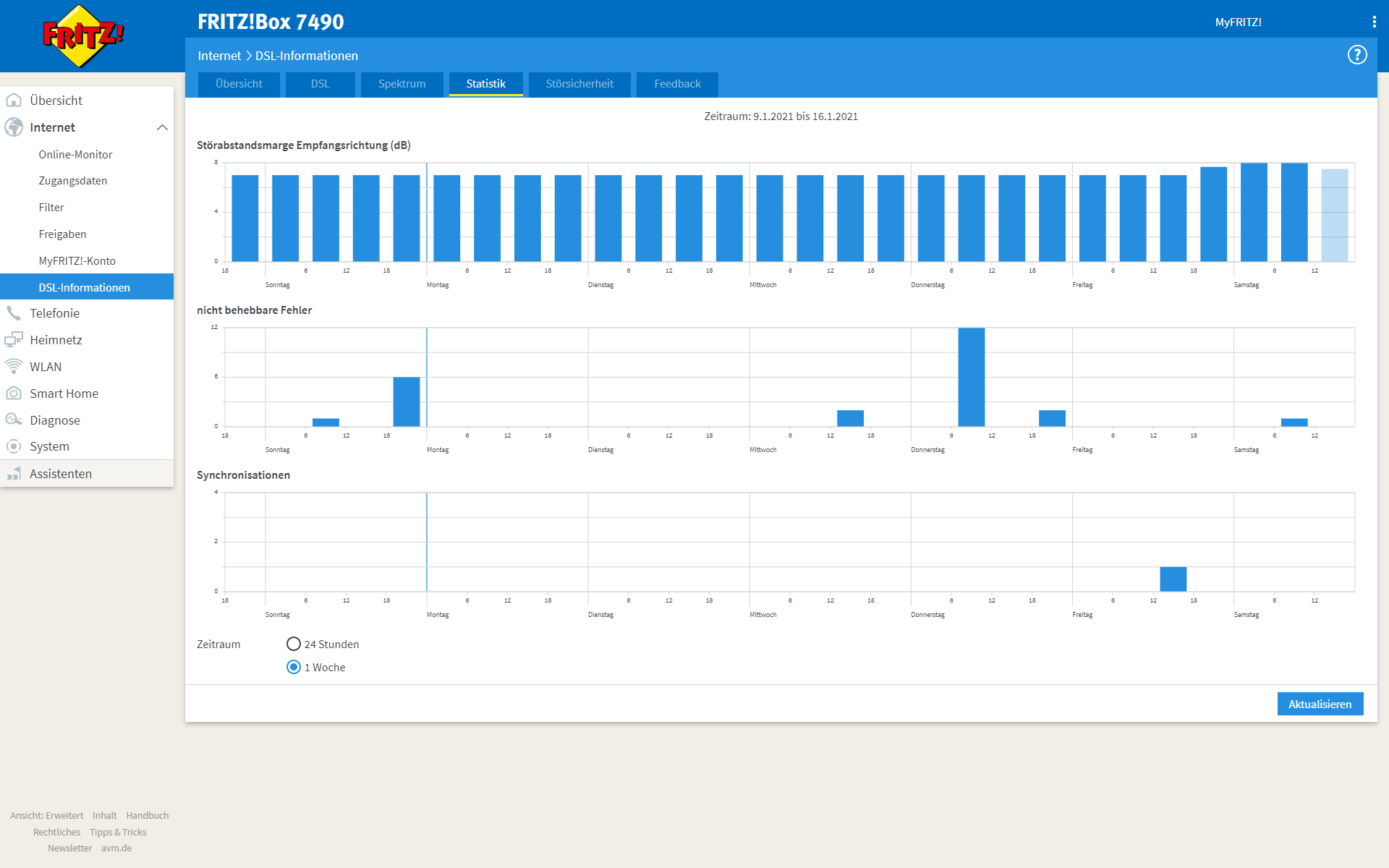
Task: Collapse the Internet menu chevron
Action: point(162,127)
